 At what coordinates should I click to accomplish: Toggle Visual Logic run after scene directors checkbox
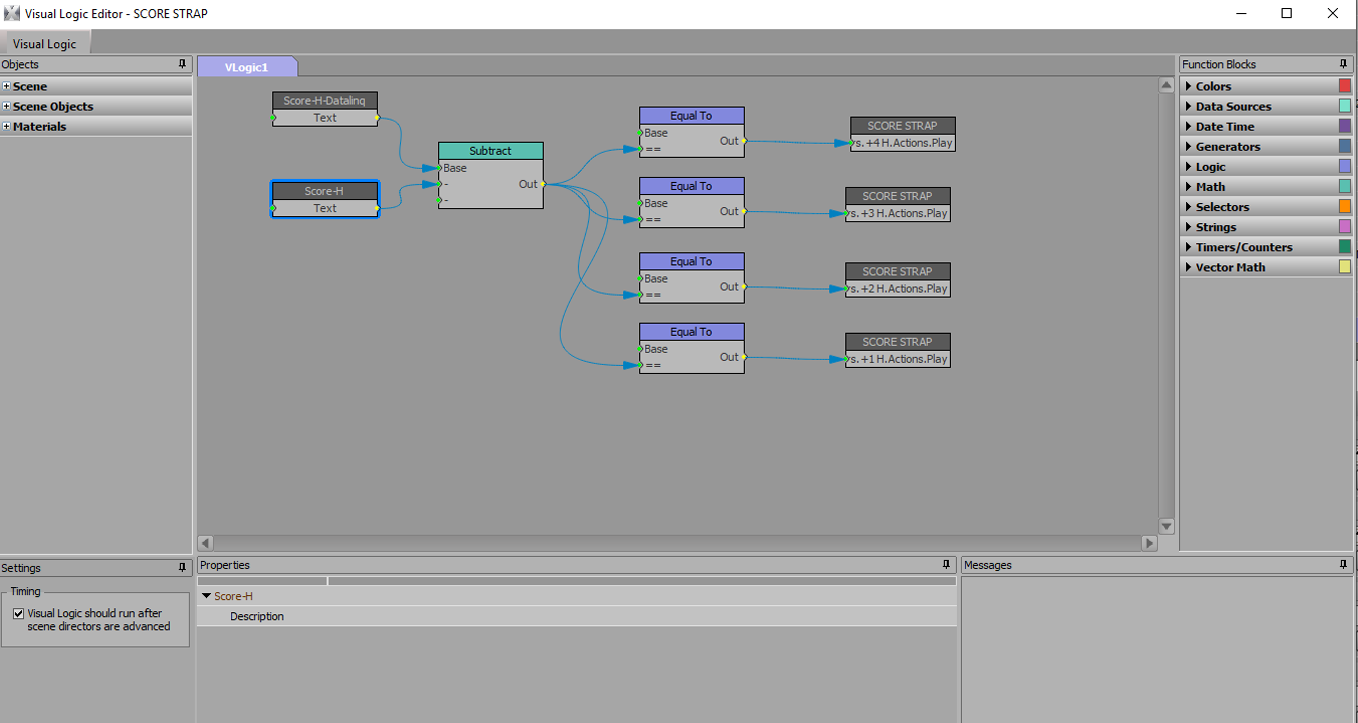pos(18,614)
